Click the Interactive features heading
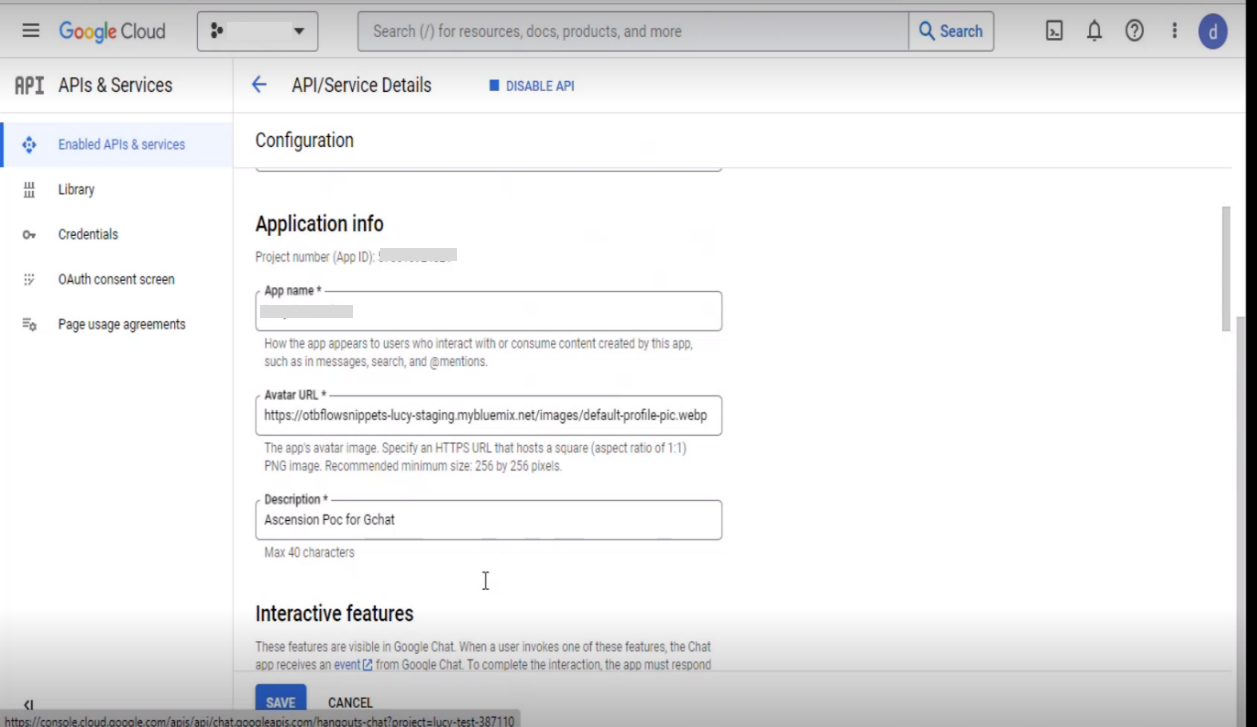Screen dimensions: 1257x727 pyautogui.click(x=334, y=613)
